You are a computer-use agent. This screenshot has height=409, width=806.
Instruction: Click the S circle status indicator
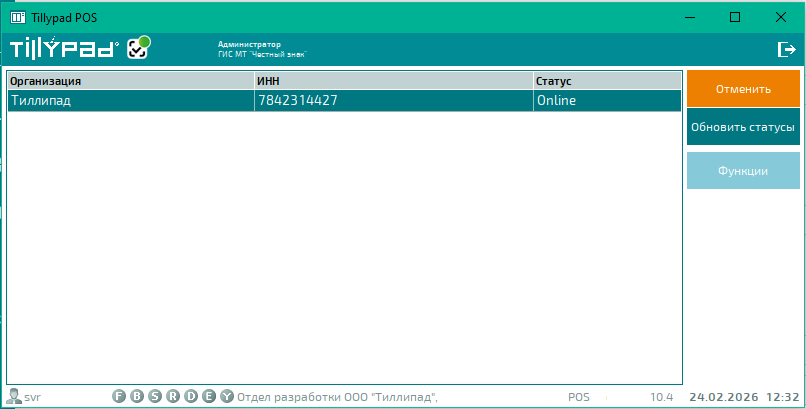tap(155, 397)
